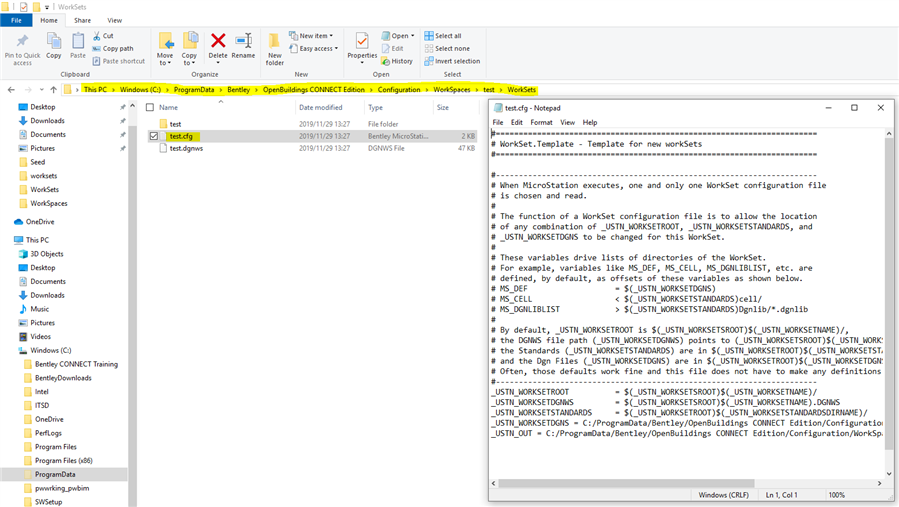Click Pin to Quick access icon
The height and width of the screenshot is (507, 899).
tap(22, 41)
